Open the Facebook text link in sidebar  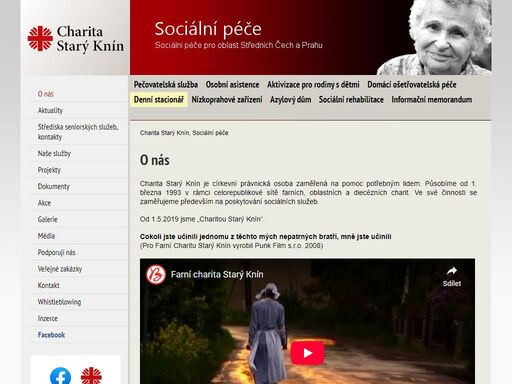pos(51,335)
